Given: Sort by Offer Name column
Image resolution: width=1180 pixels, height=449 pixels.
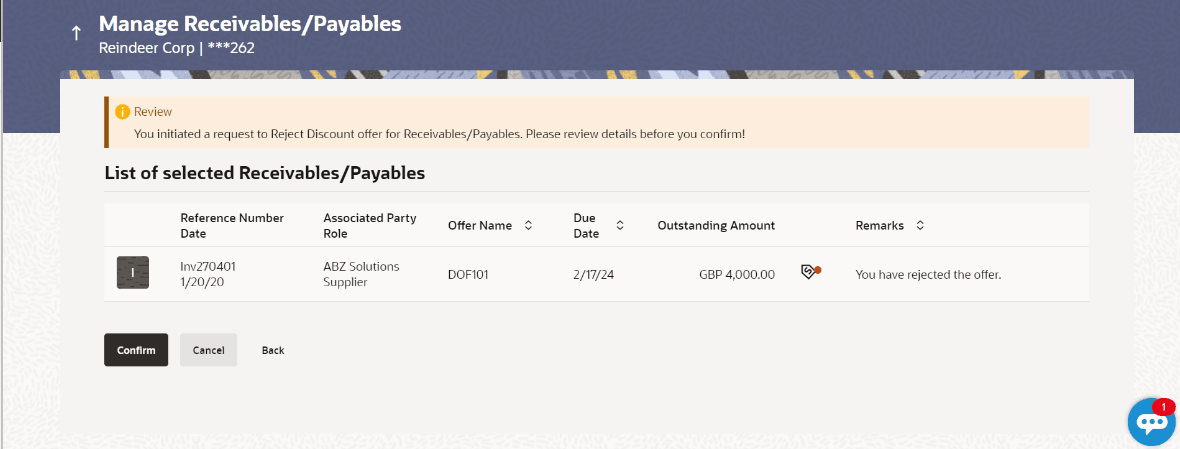Looking at the screenshot, I should click(x=528, y=226).
